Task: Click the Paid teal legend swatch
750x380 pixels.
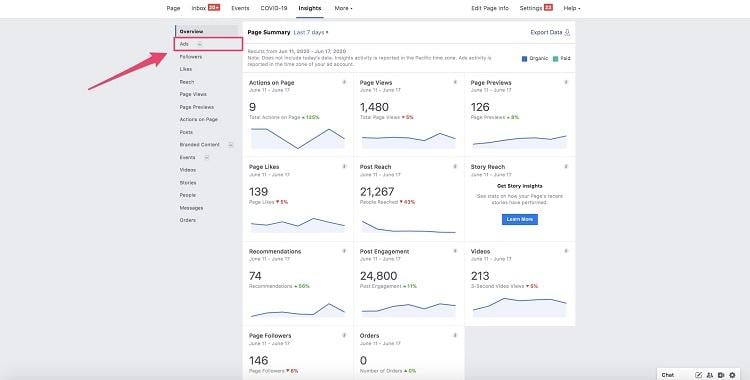Action: tap(555, 58)
